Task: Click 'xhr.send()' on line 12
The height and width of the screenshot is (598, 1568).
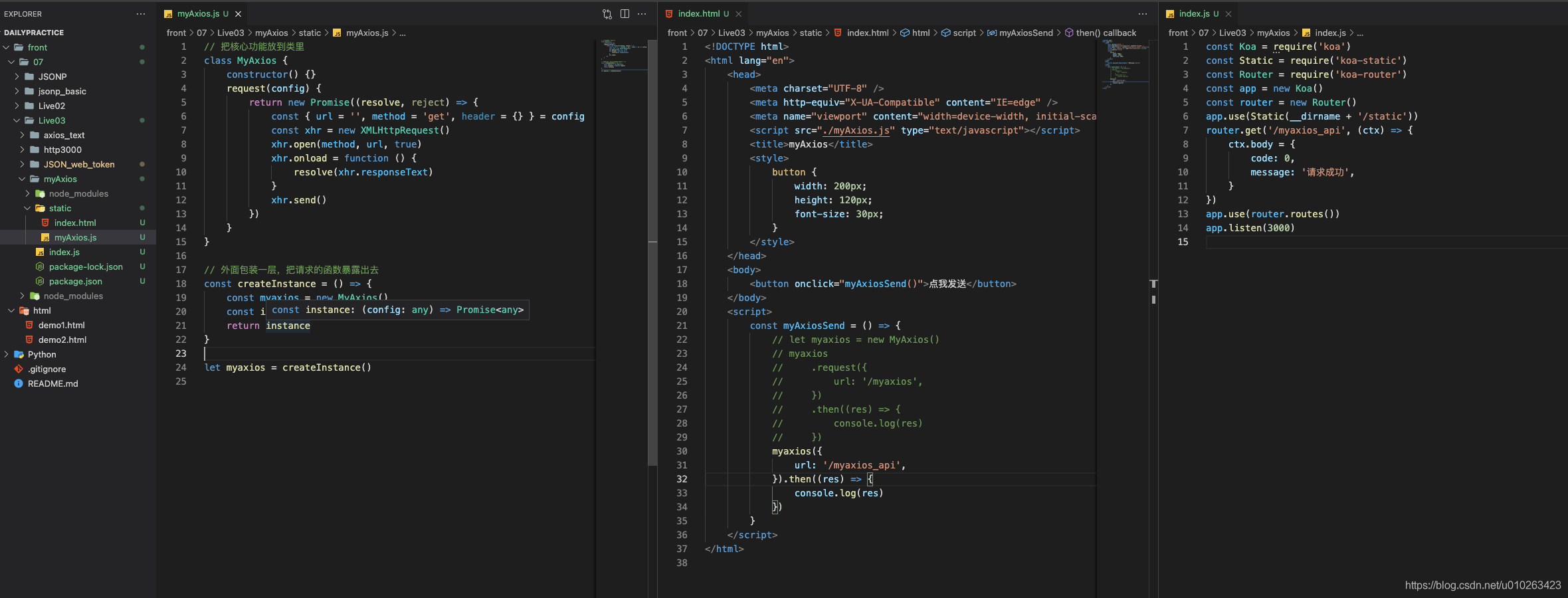Action: [298, 200]
